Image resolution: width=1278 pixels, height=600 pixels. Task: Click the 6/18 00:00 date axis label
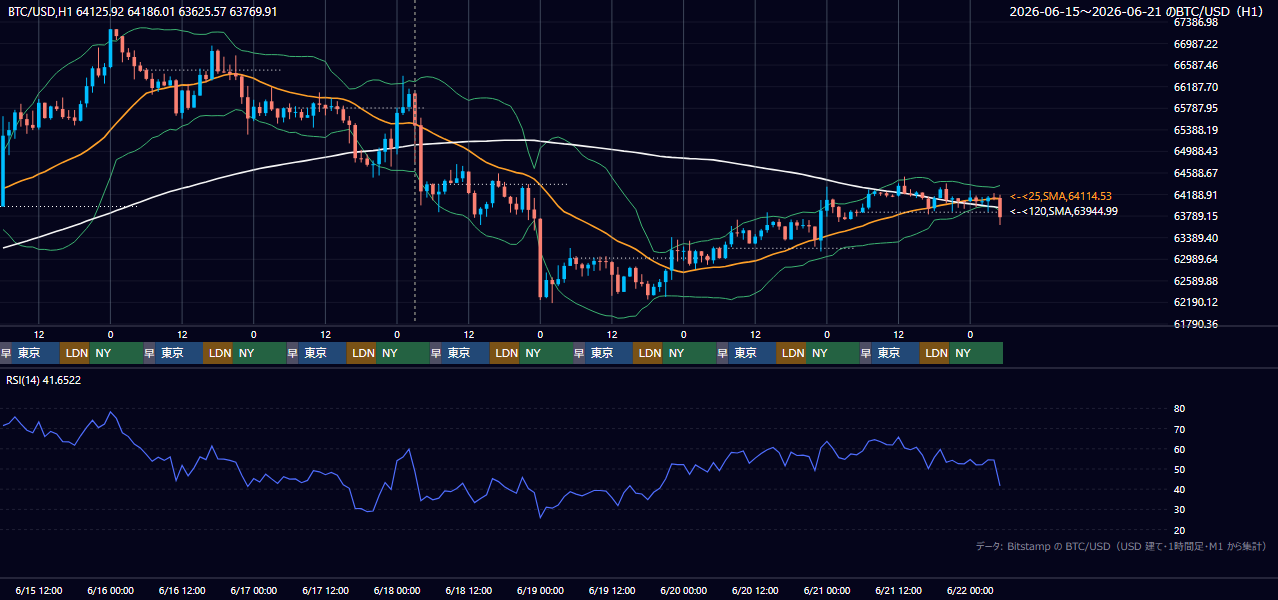[x=398, y=590]
